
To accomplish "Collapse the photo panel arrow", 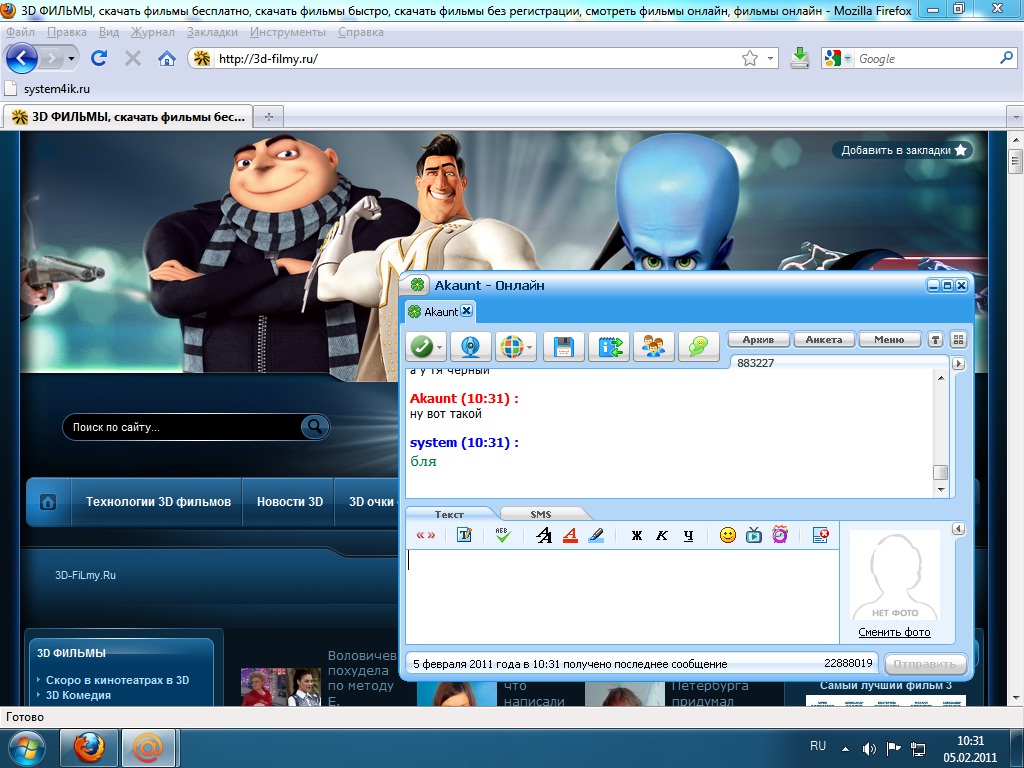I will pos(958,528).
